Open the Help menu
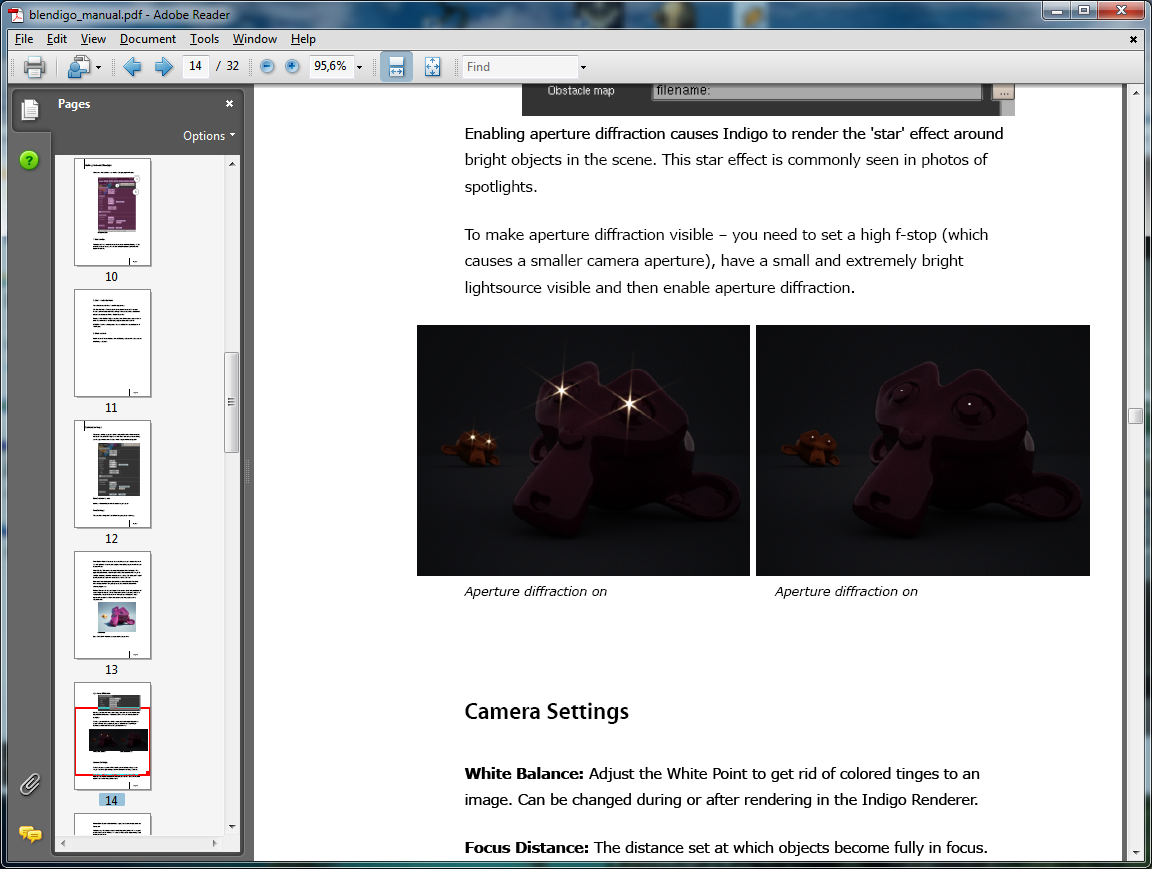This screenshot has height=869, width=1152. tap(303, 39)
